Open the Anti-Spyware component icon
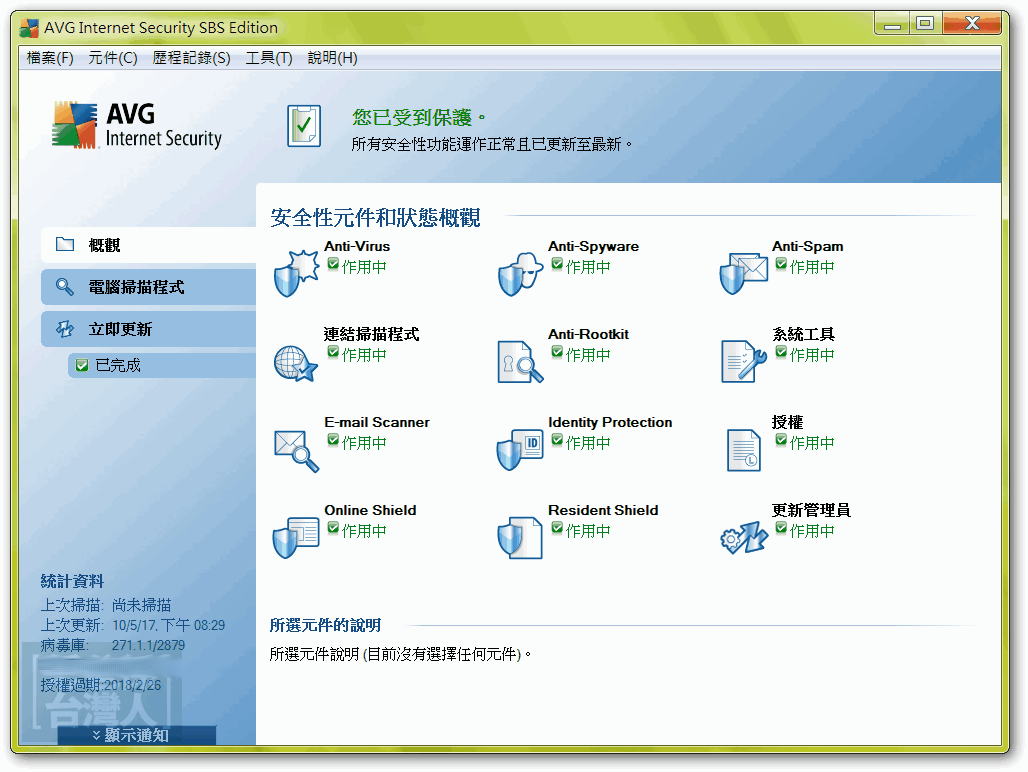Image resolution: width=1028 pixels, height=772 pixels. click(x=520, y=273)
